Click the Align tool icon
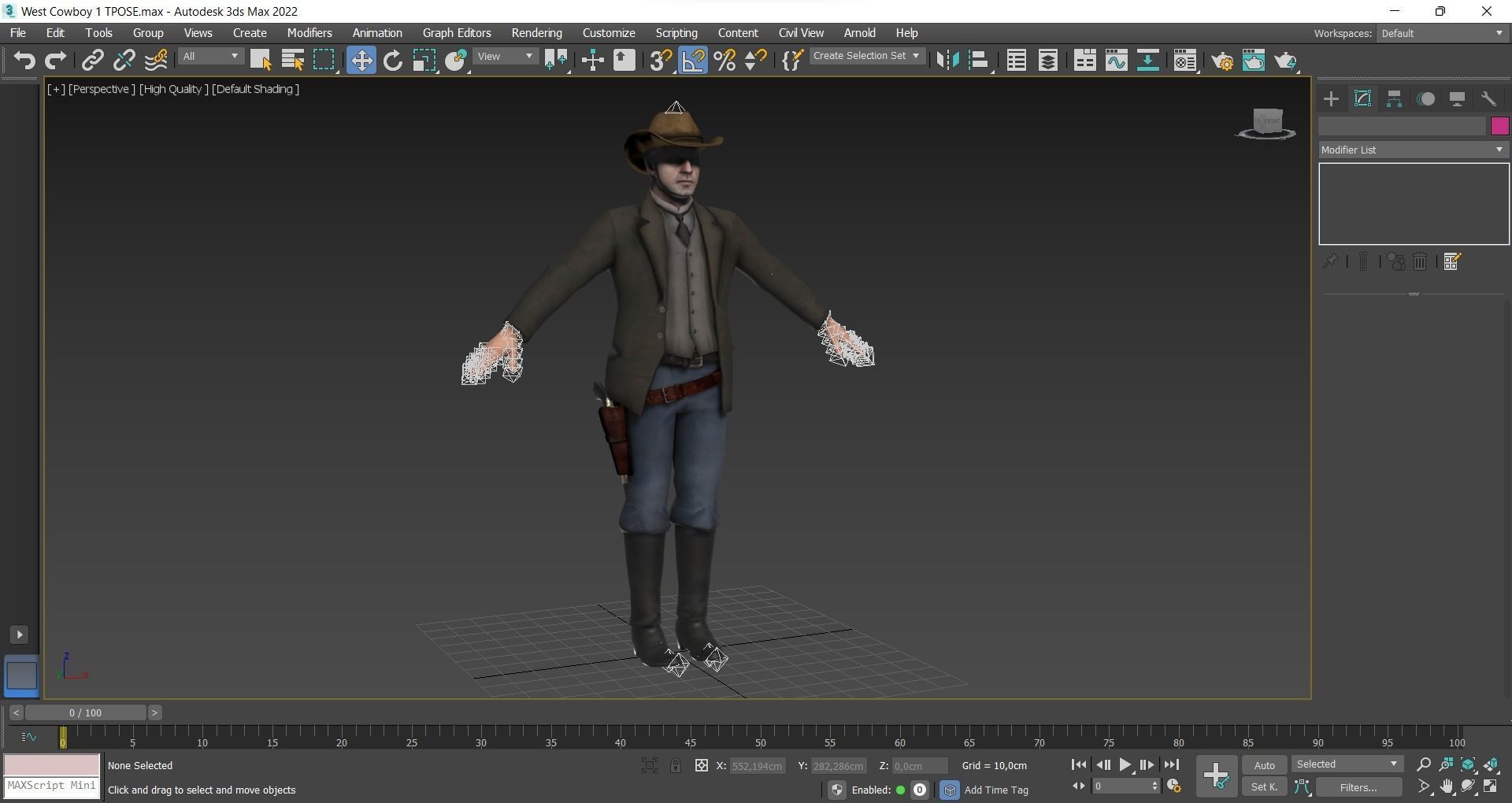Image resolution: width=1512 pixels, height=803 pixels. click(x=979, y=61)
